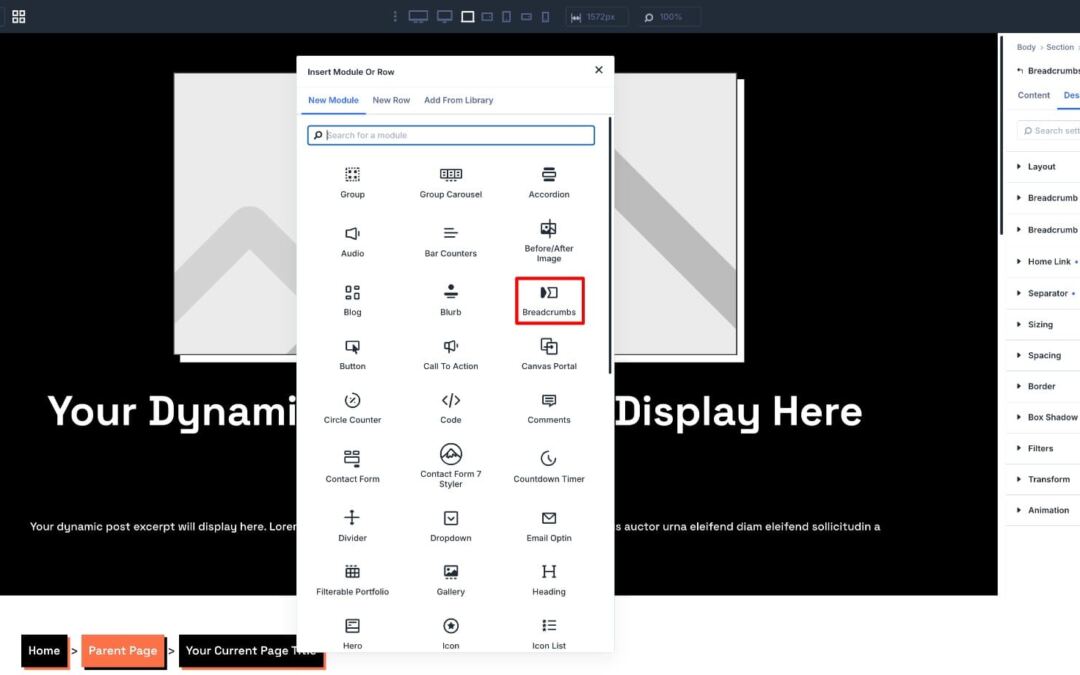Expand the Separator settings group
Image resolution: width=1080 pixels, height=675 pixels.
1048,293
